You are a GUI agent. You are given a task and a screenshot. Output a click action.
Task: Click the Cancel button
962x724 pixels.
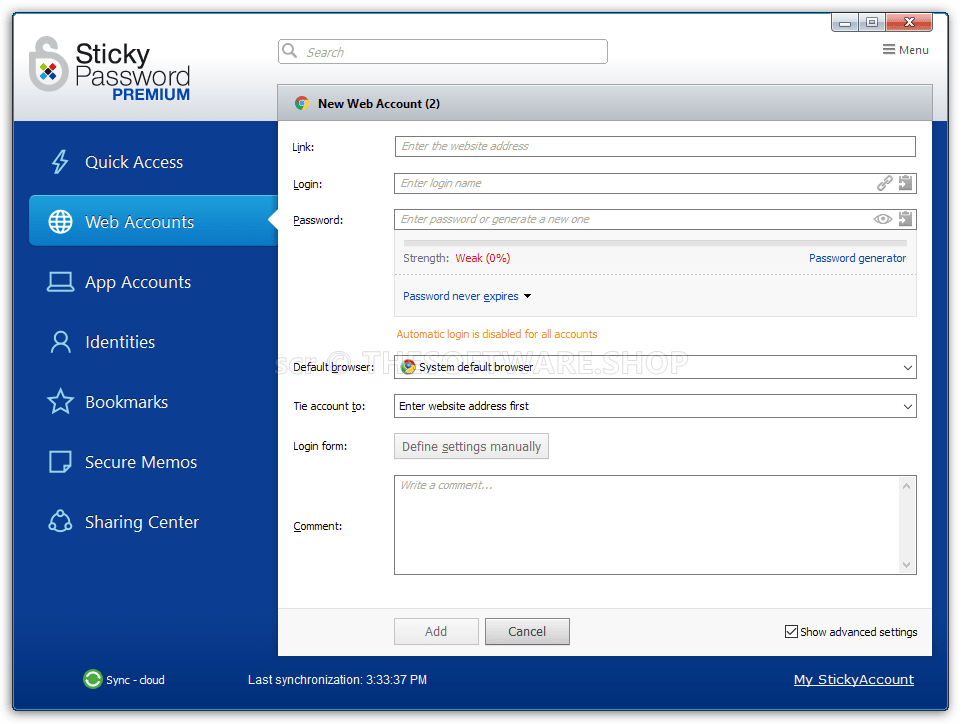click(x=527, y=631)
